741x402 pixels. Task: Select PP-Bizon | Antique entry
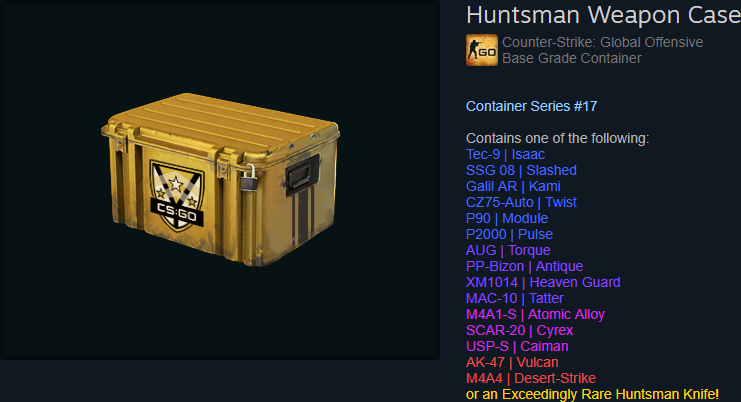[525, 266]
